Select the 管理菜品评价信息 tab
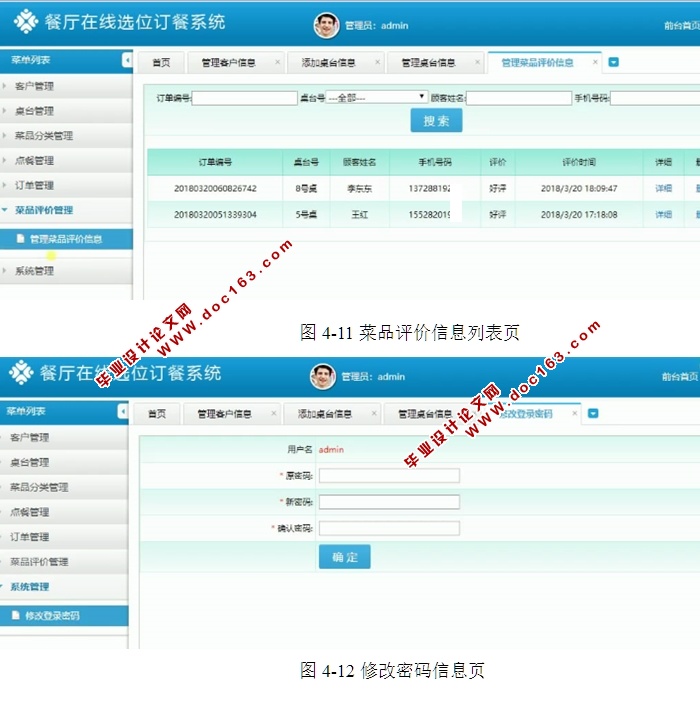 click(x=537, y=63)
